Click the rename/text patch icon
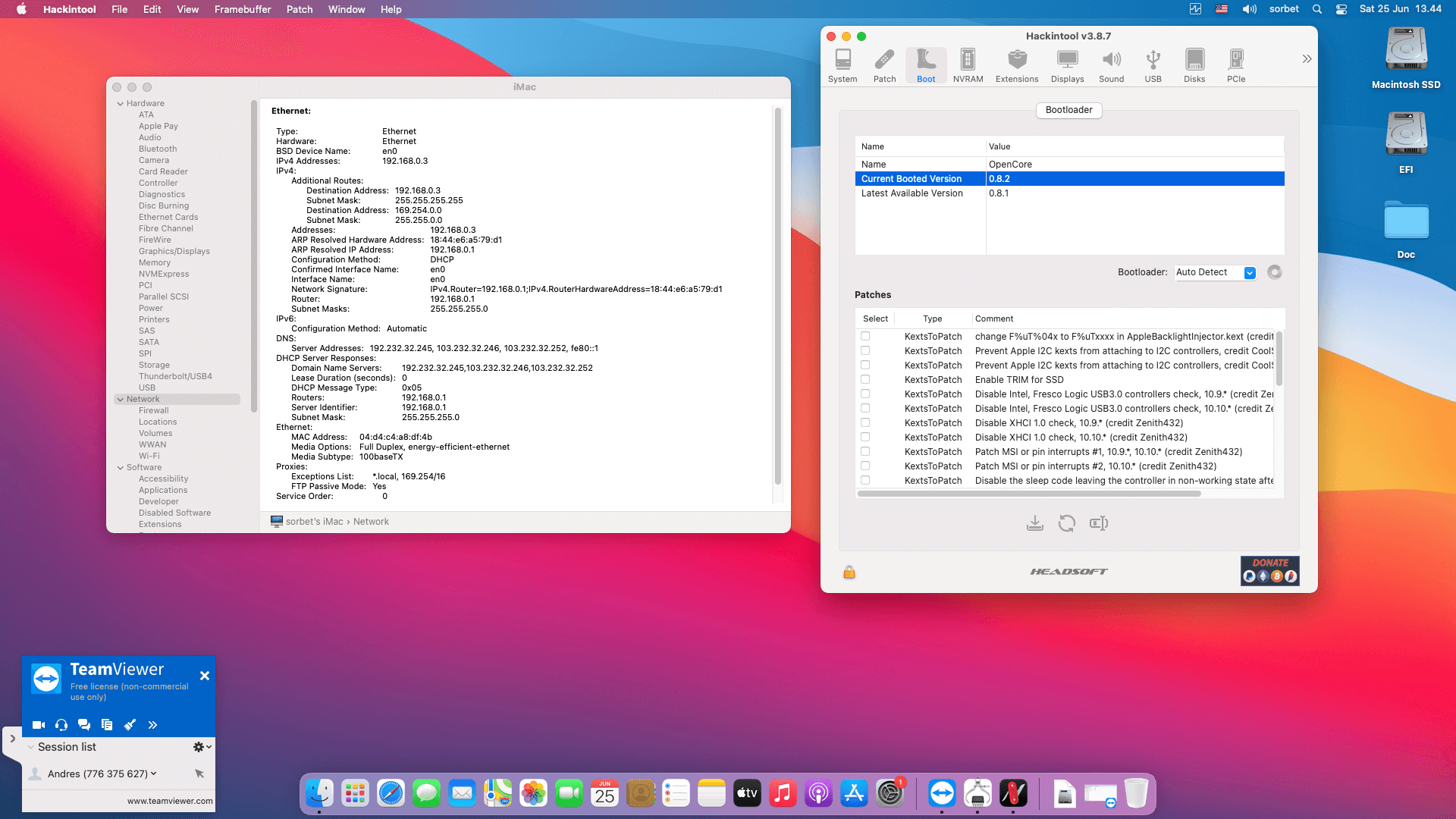The height and width of the screenshot is (819, 1456). 1099,523
